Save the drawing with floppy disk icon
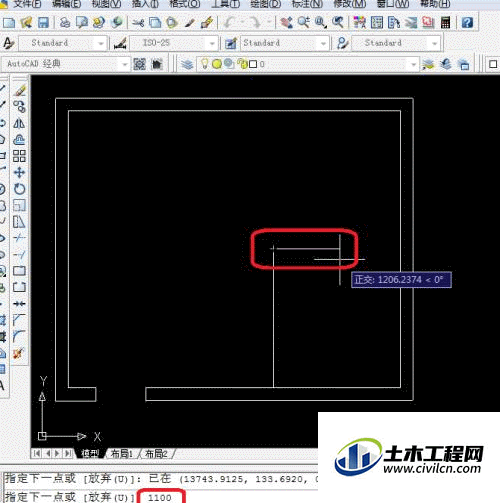 click(x=43, y=23)
